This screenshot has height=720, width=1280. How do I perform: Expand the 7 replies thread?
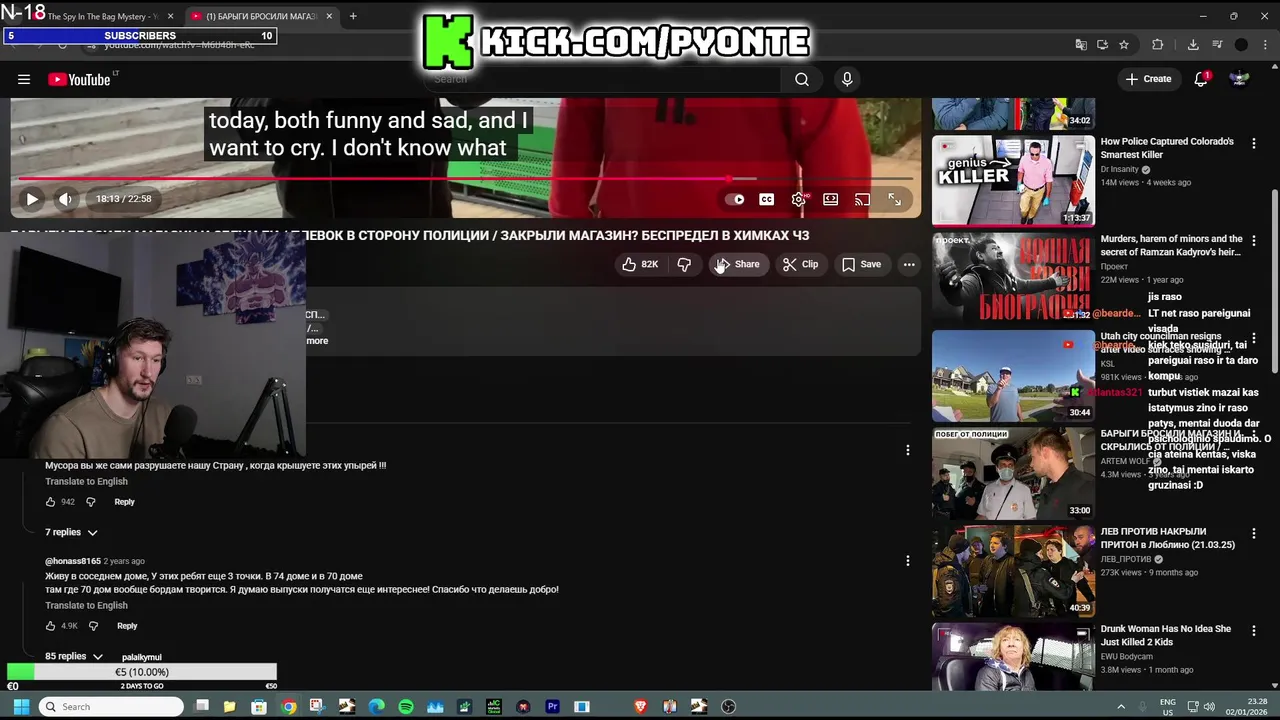(71, 532)
